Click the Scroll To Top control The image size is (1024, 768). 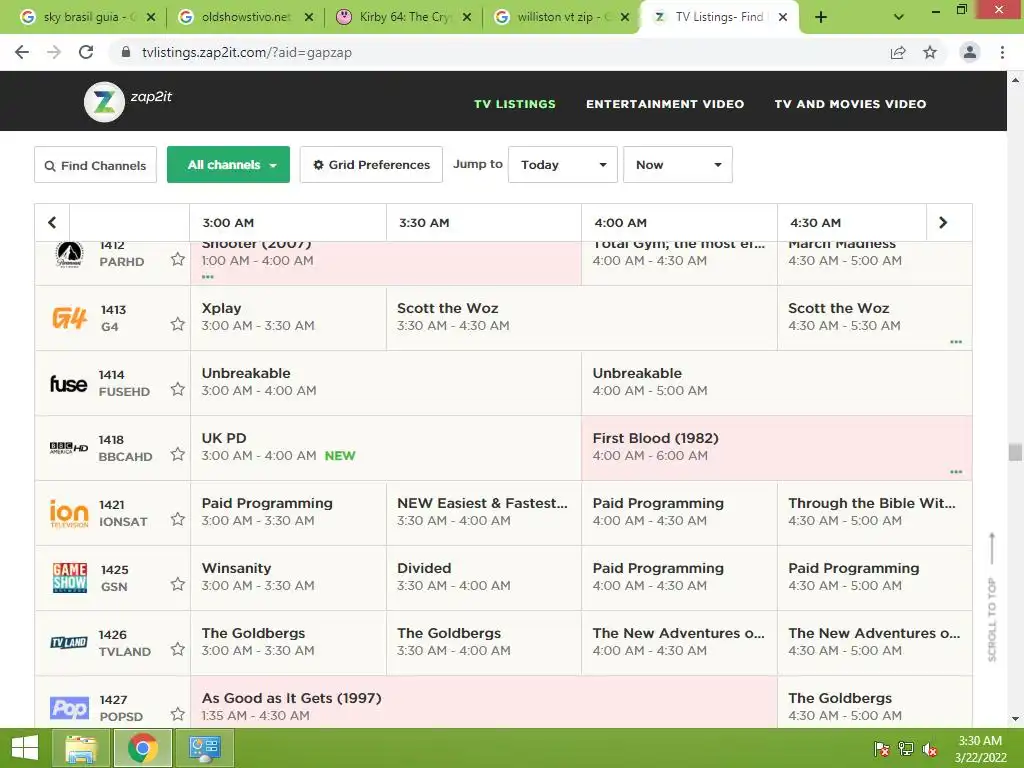[992, 597]
